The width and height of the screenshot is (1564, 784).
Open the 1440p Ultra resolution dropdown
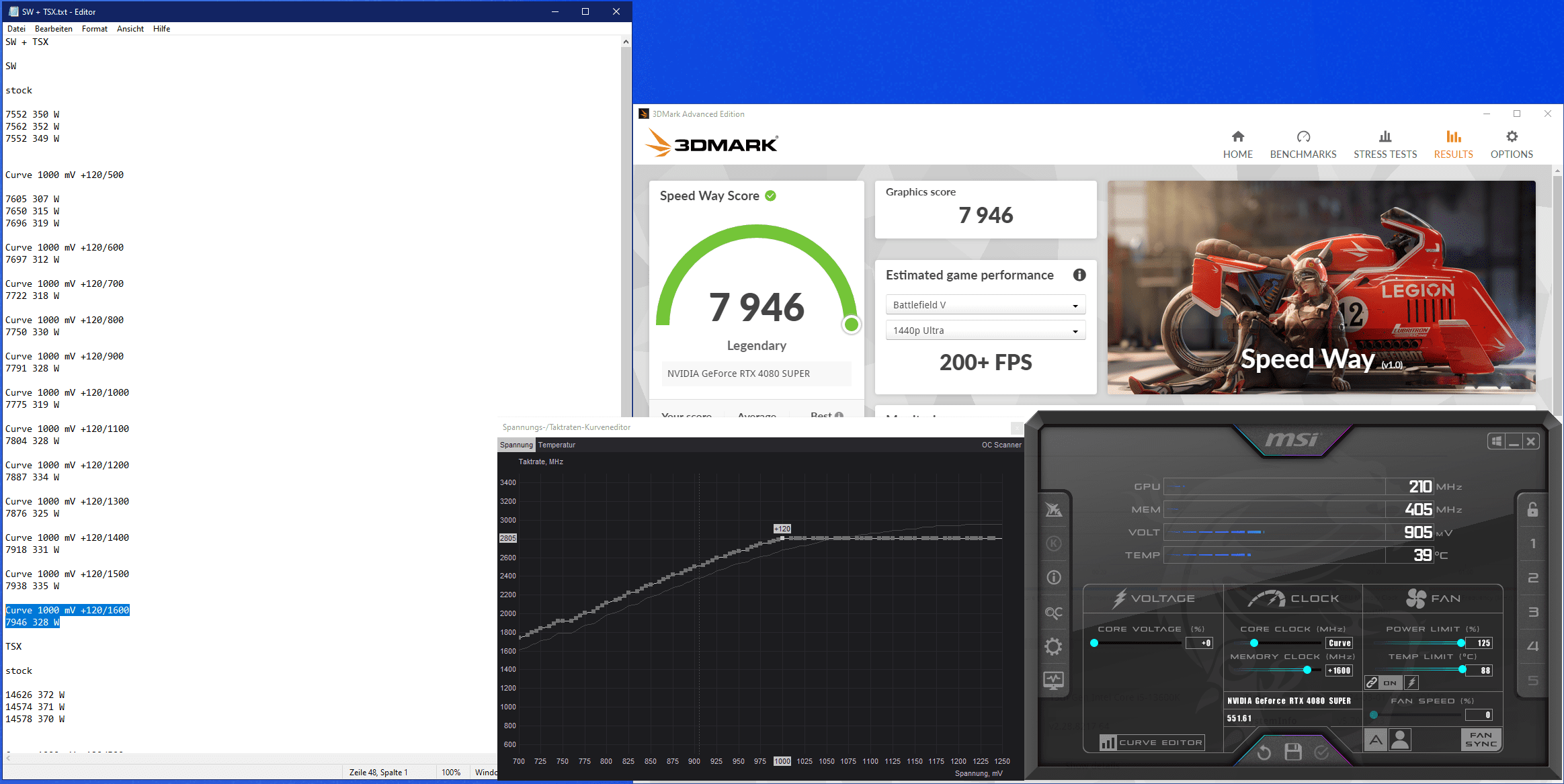(985, 331)
